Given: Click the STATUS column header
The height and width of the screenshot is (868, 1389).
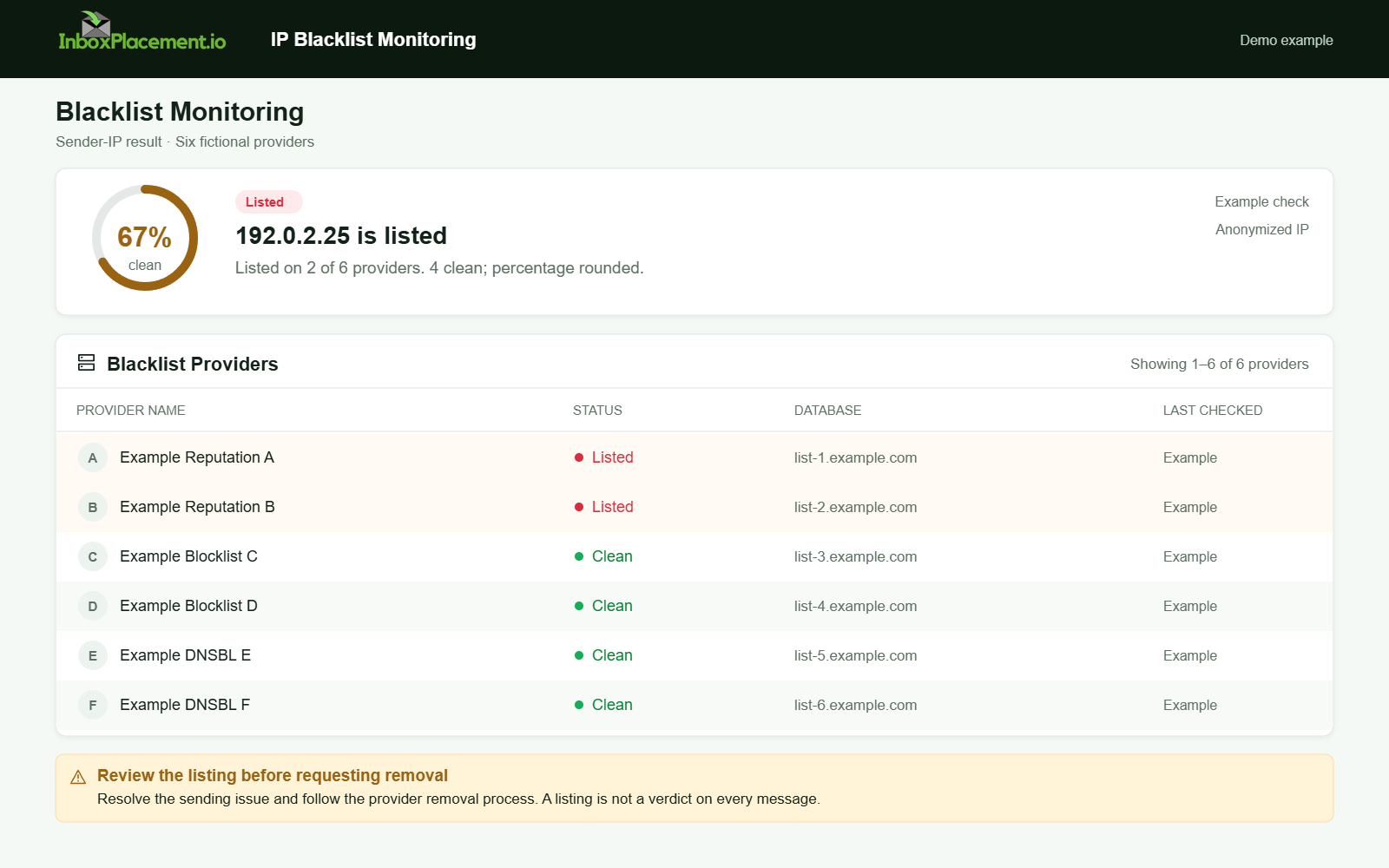Looking at the screenshot, I should pyautogui.click(x=597, y=411).
